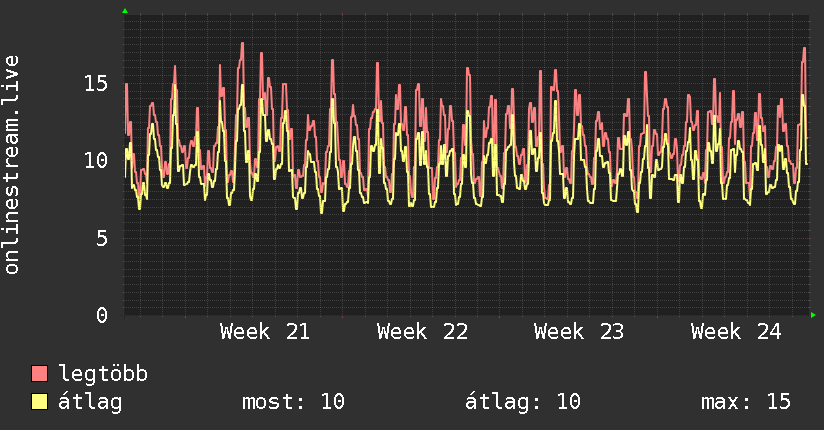Click the red legtöbb legend color swatch
The image size is (824, 430).
pos(39,374)
